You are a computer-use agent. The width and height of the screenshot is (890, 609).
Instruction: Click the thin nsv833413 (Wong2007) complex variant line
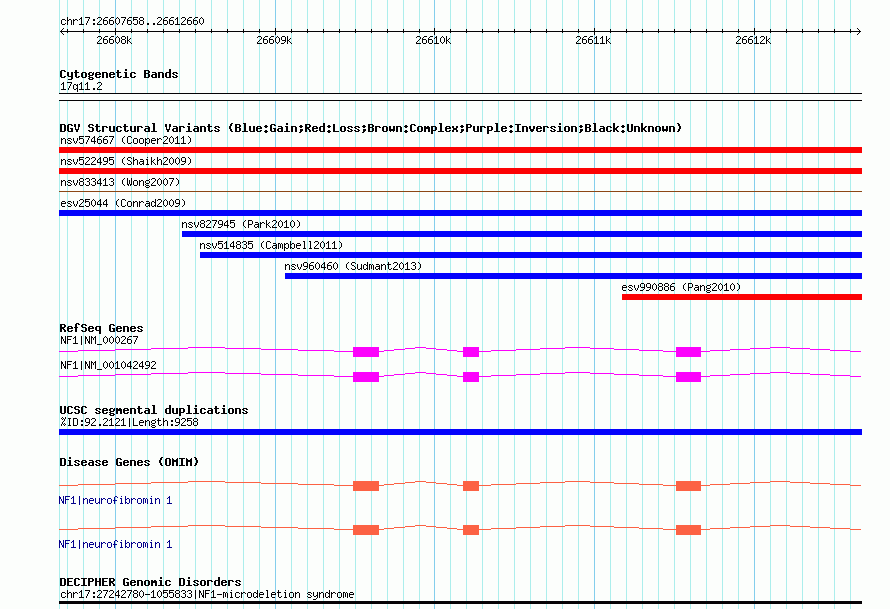click(460, 192)
